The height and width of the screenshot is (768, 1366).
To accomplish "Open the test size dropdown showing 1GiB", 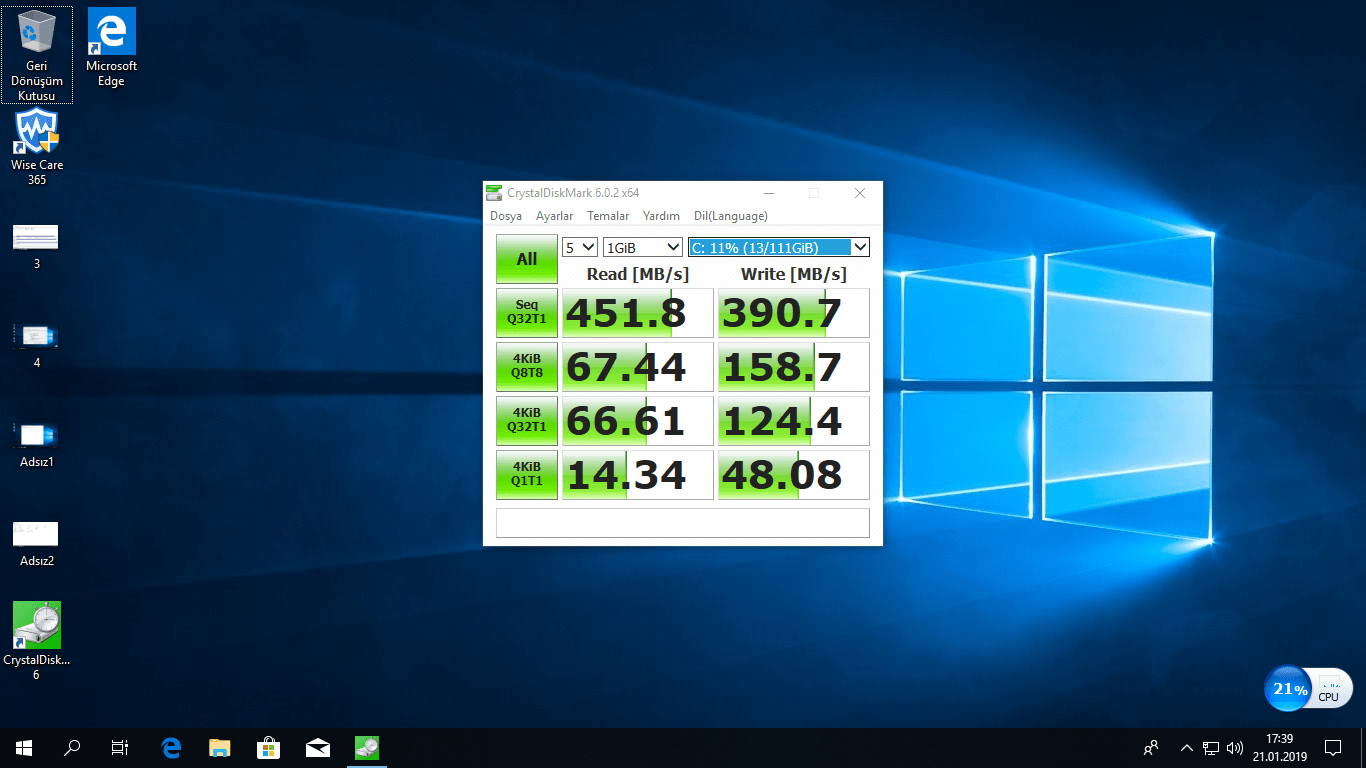I will pyautogui.click(x=643, y=247).
